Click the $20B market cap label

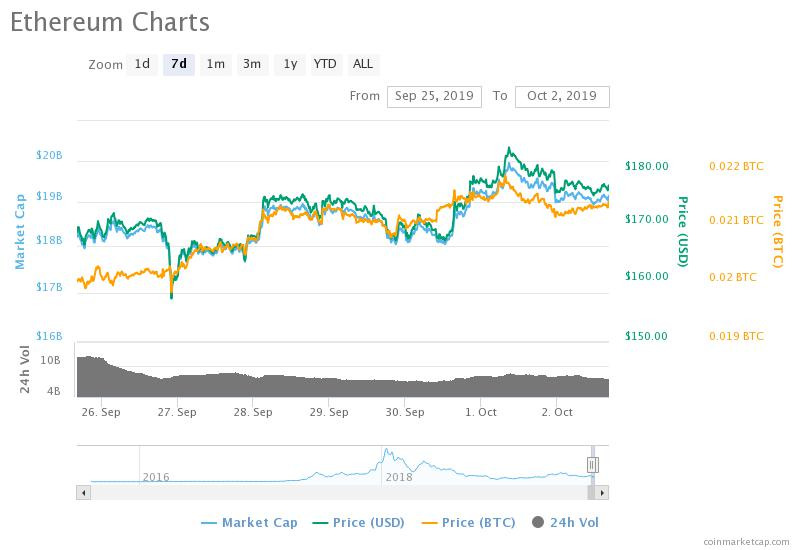pyautogui.click(x=49, y=155)
